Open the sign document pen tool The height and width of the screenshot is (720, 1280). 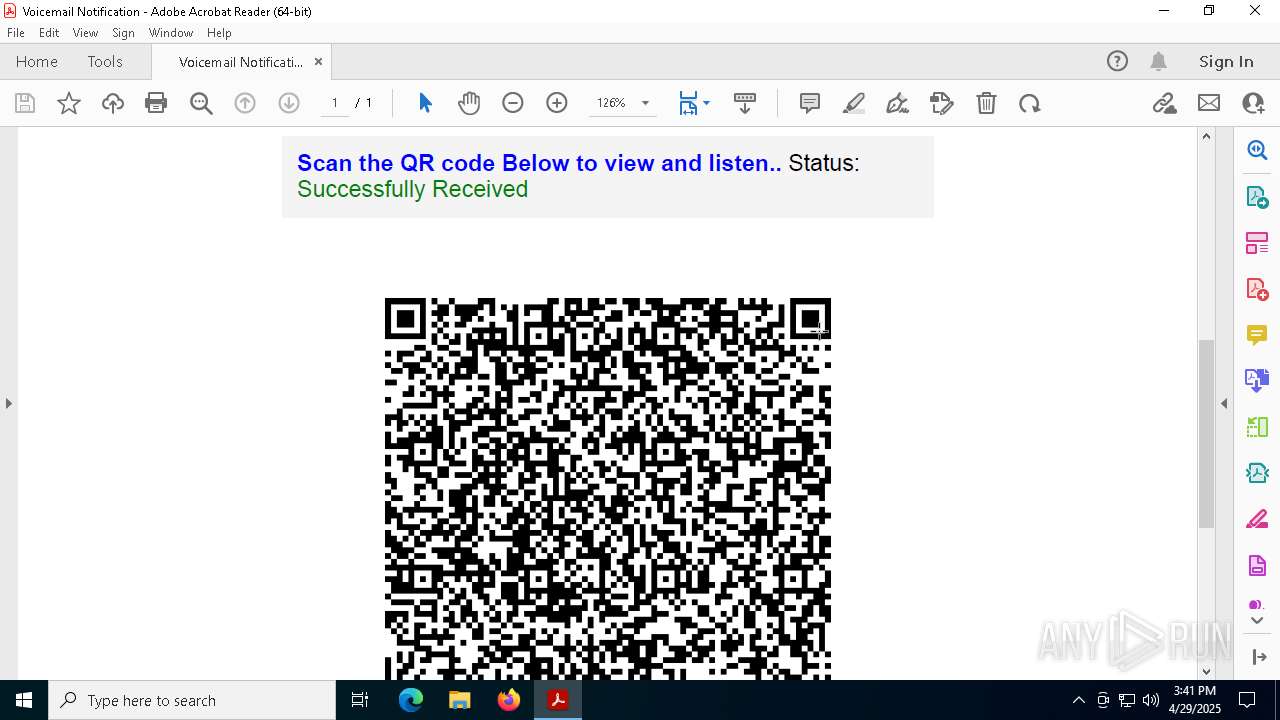tap(898, 103)
